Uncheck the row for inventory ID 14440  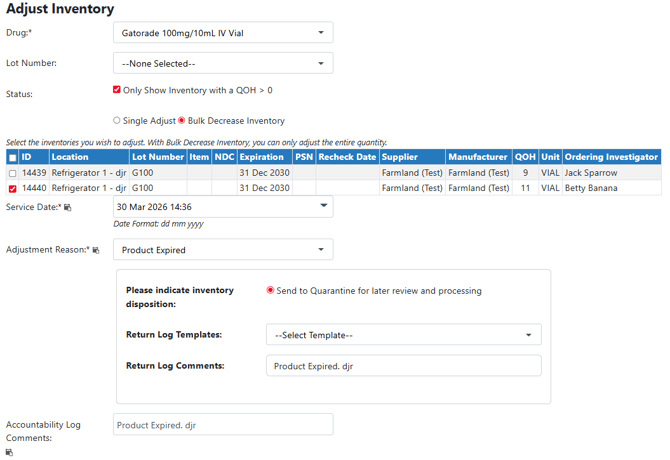(x=13, y=188)
